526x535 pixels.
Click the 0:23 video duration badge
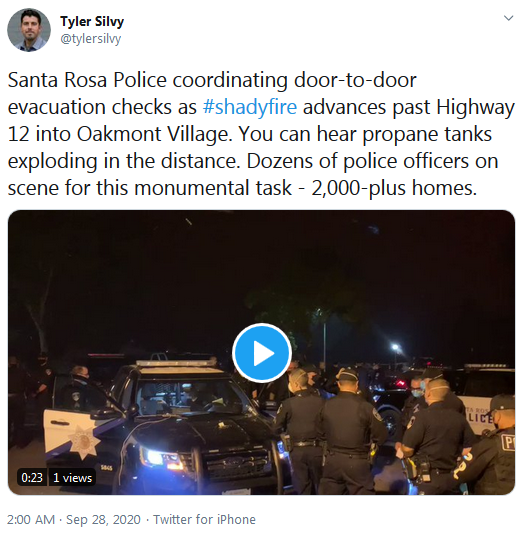[32, 478]
